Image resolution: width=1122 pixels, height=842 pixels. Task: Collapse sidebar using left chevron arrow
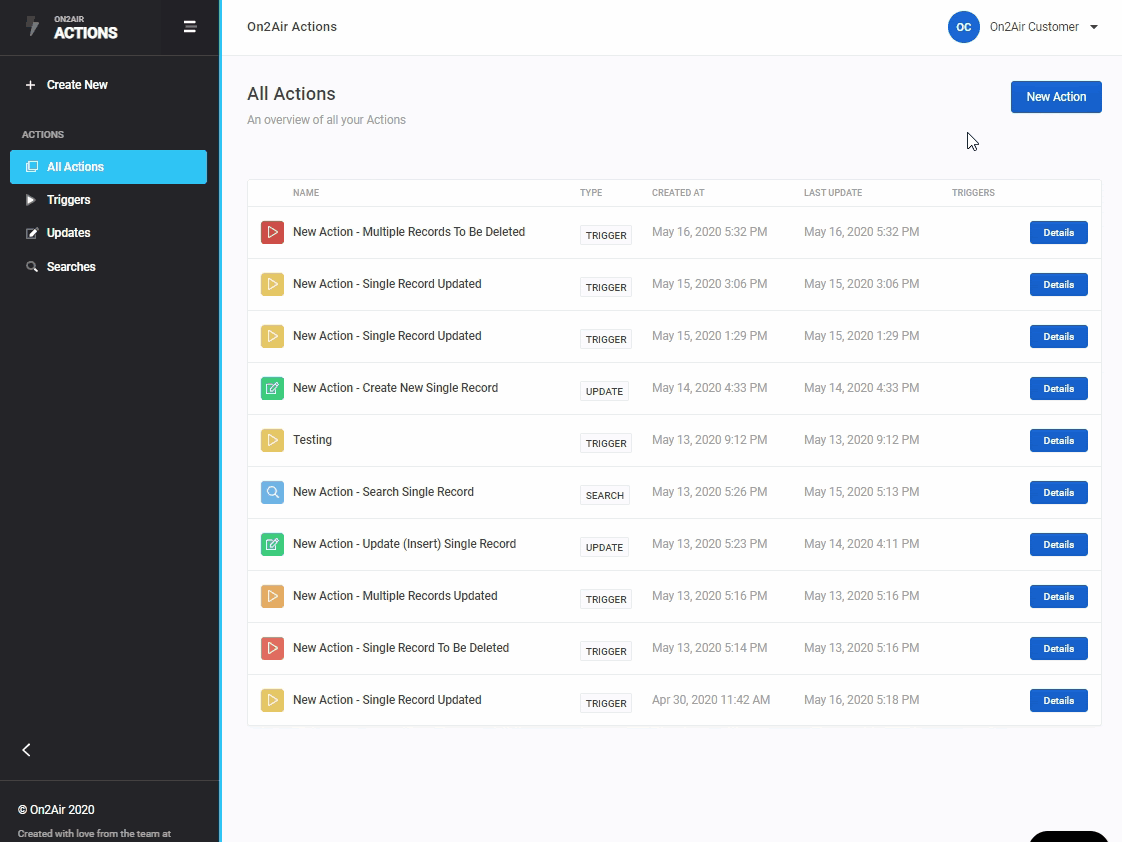(x=27, y=750)
